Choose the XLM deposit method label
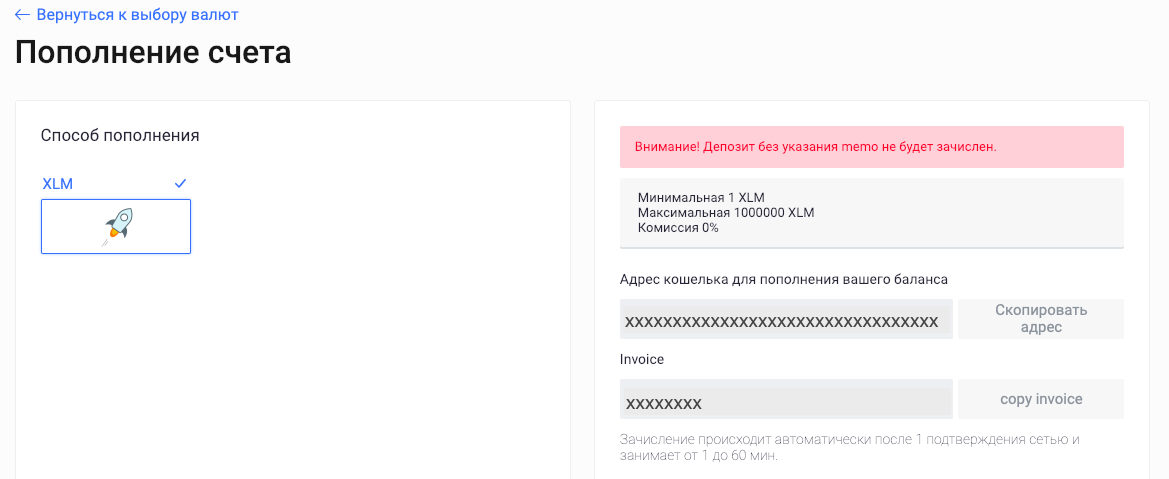 click(57, 184)
